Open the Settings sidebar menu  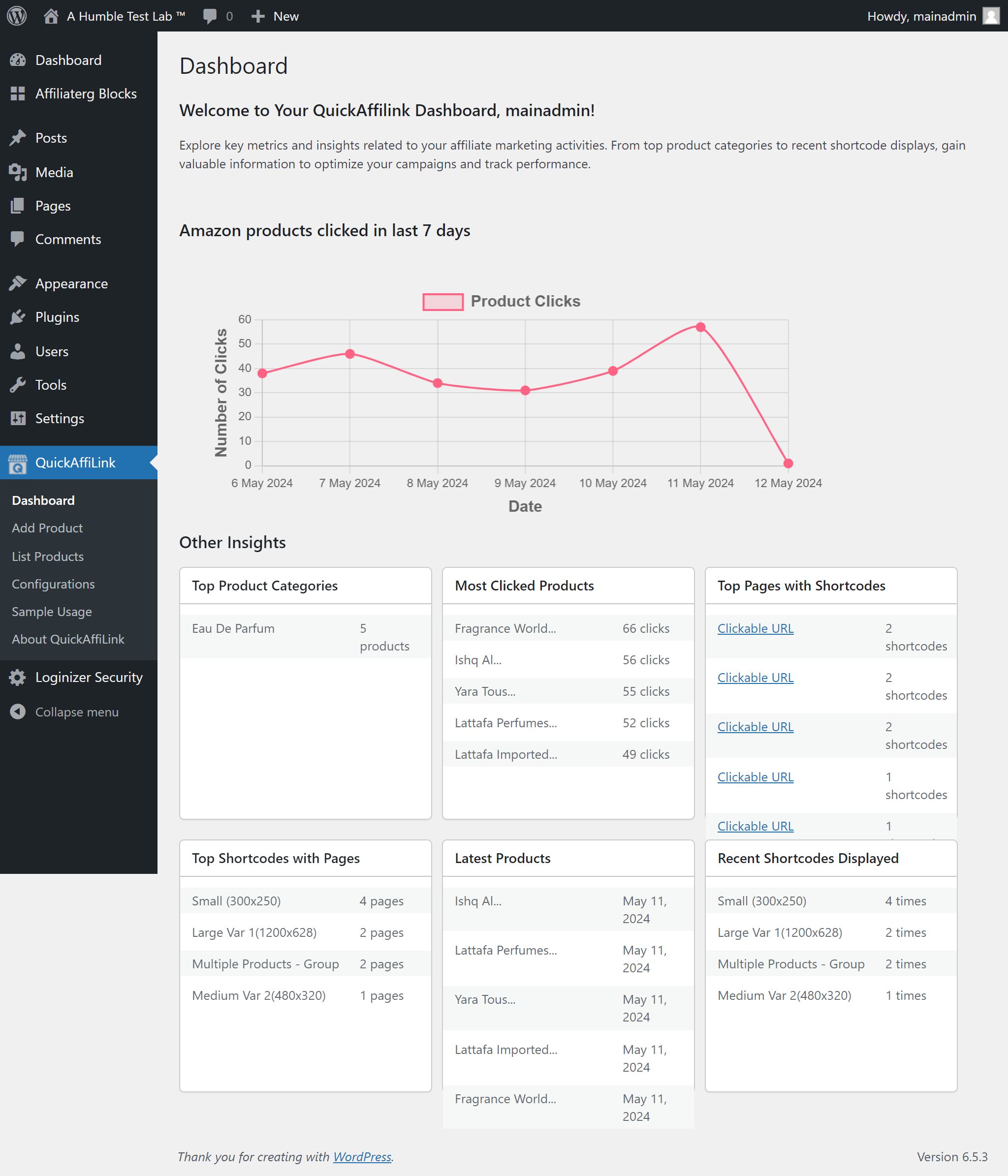click(60, 419)
